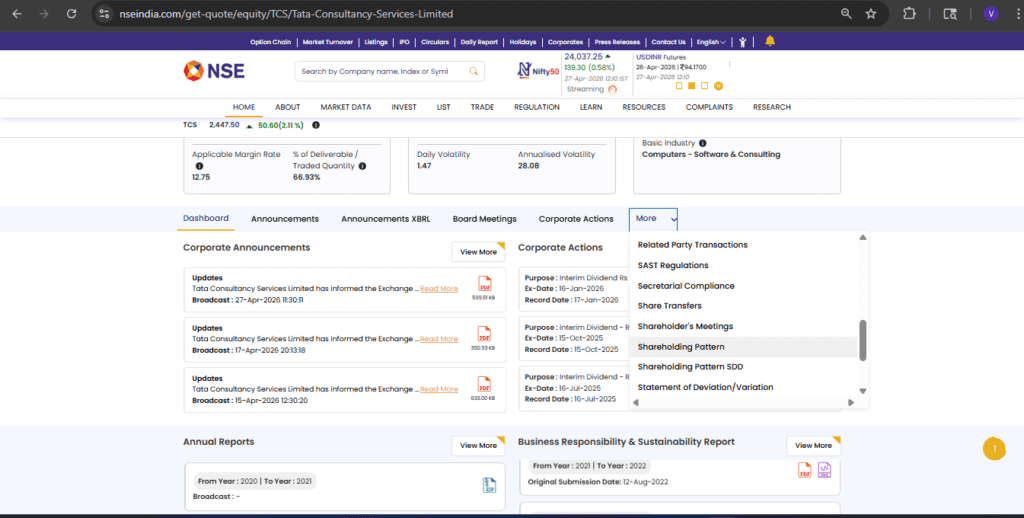
Task: Click info icon under Applicable Margin Rate
Action: 199,166
